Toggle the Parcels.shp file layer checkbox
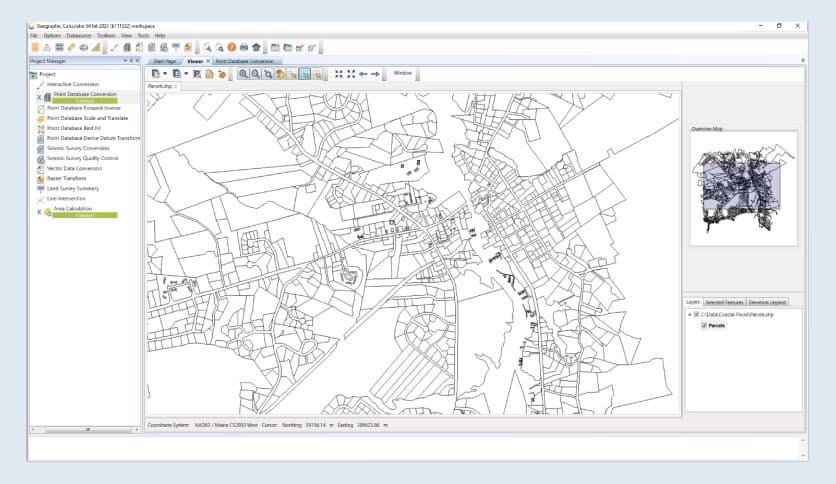The height and width of the screenshot is (484, 836). [696, 314]
